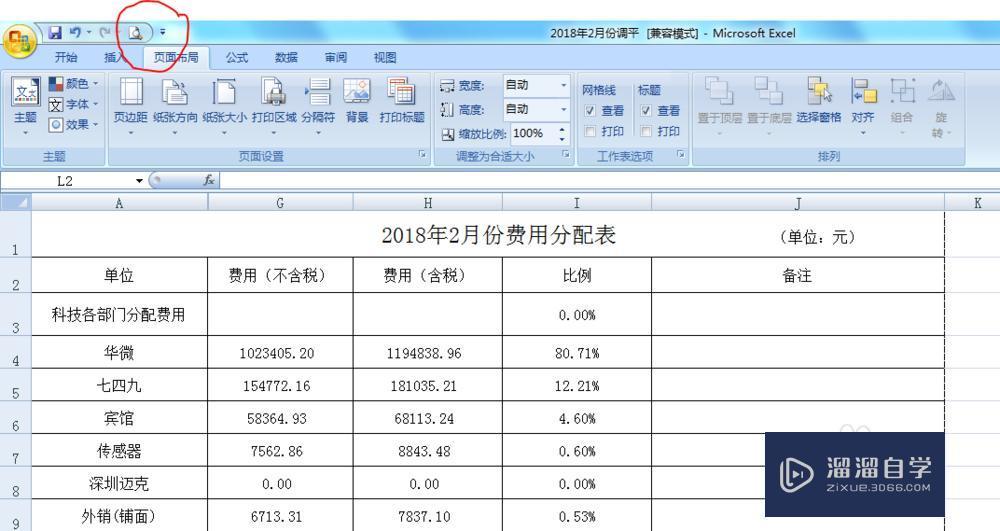
Task: Click 置于顶层 bring to front icon
Action: coord(719,91)
